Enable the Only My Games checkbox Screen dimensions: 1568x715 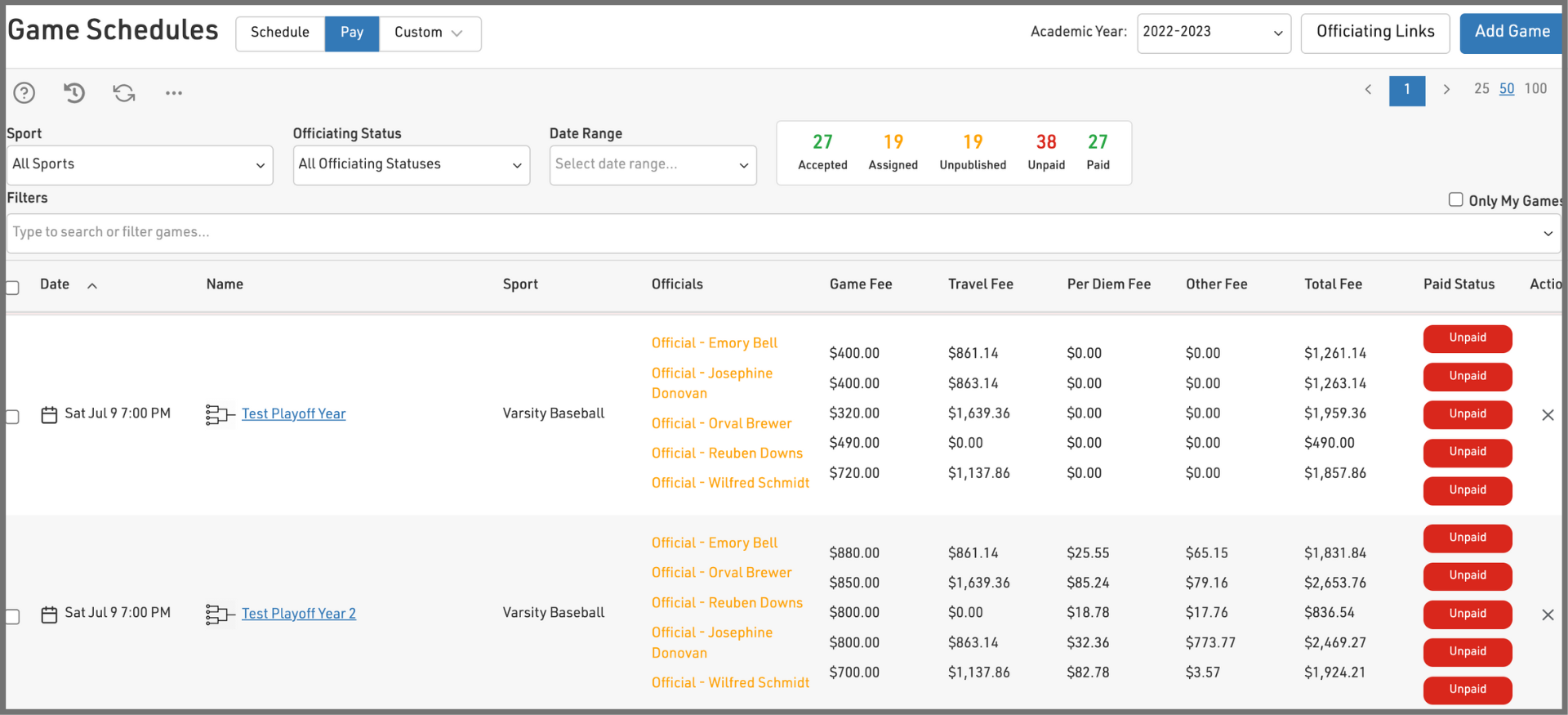pyautogui.click(x=1455, y=200)
